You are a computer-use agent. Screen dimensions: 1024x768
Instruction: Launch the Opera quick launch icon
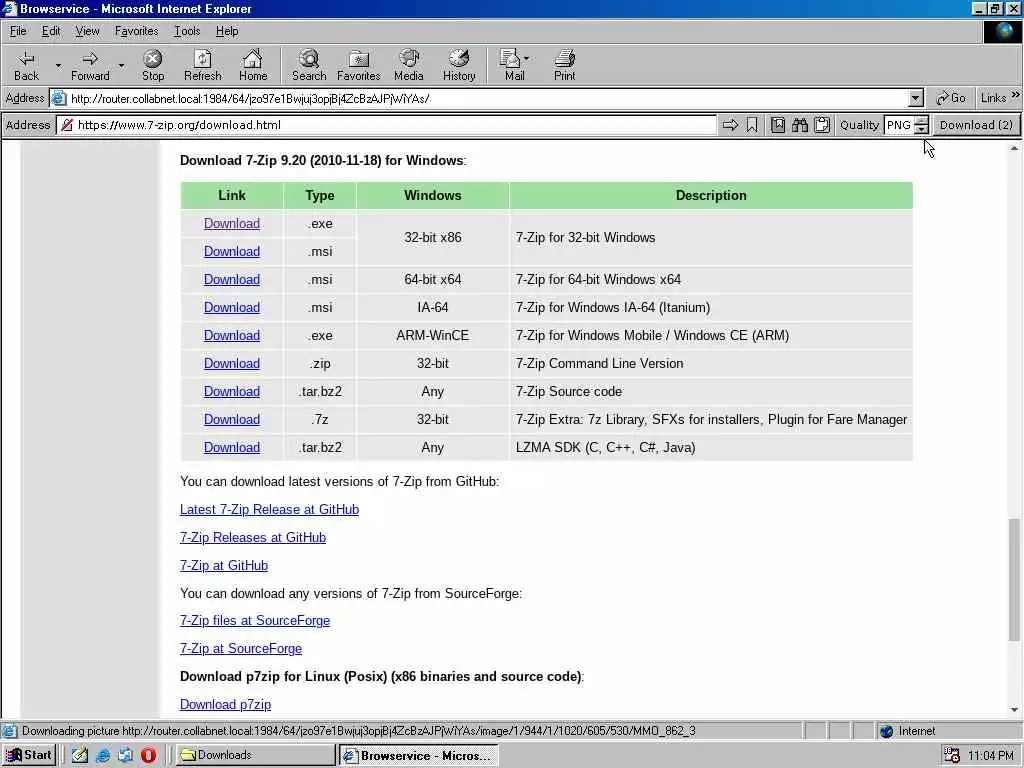pos(148,755)
